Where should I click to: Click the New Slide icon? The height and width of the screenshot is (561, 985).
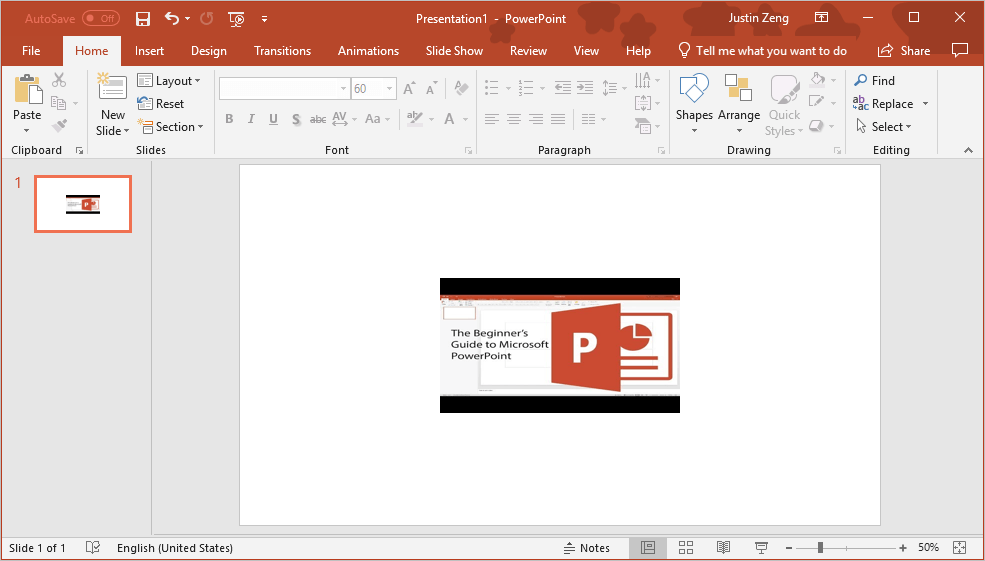pos(112,89)
